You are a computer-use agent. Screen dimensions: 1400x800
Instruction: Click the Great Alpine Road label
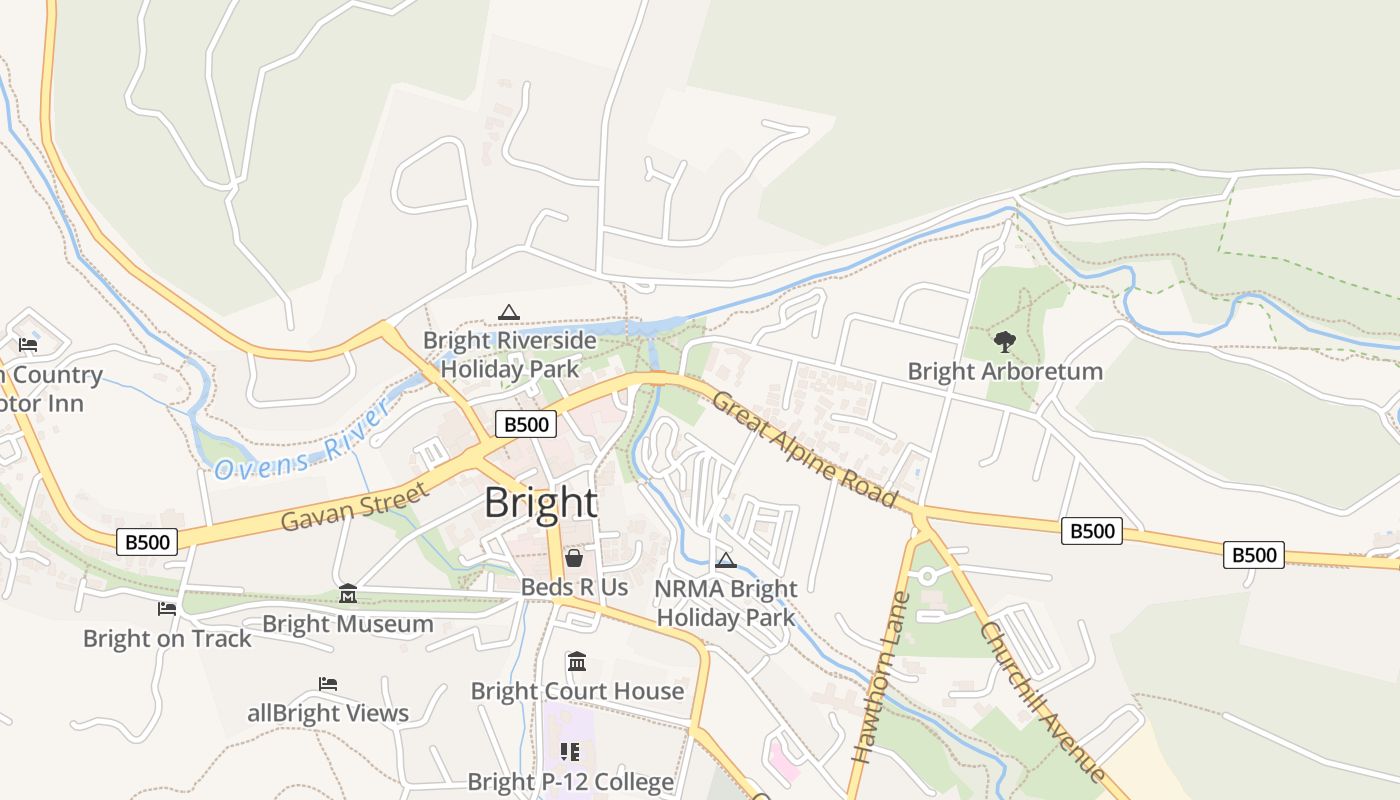click(804, 447)
